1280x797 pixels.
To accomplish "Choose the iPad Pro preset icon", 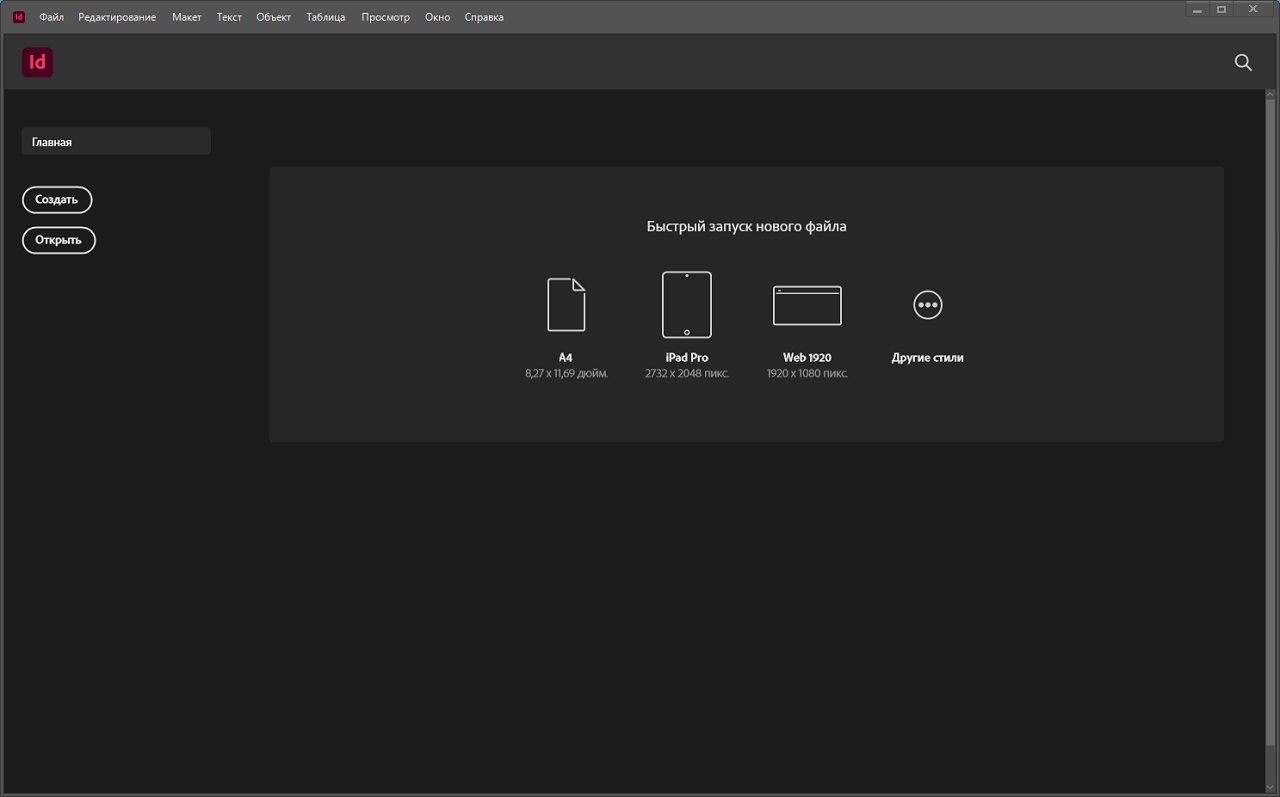I will coord(687,305).
